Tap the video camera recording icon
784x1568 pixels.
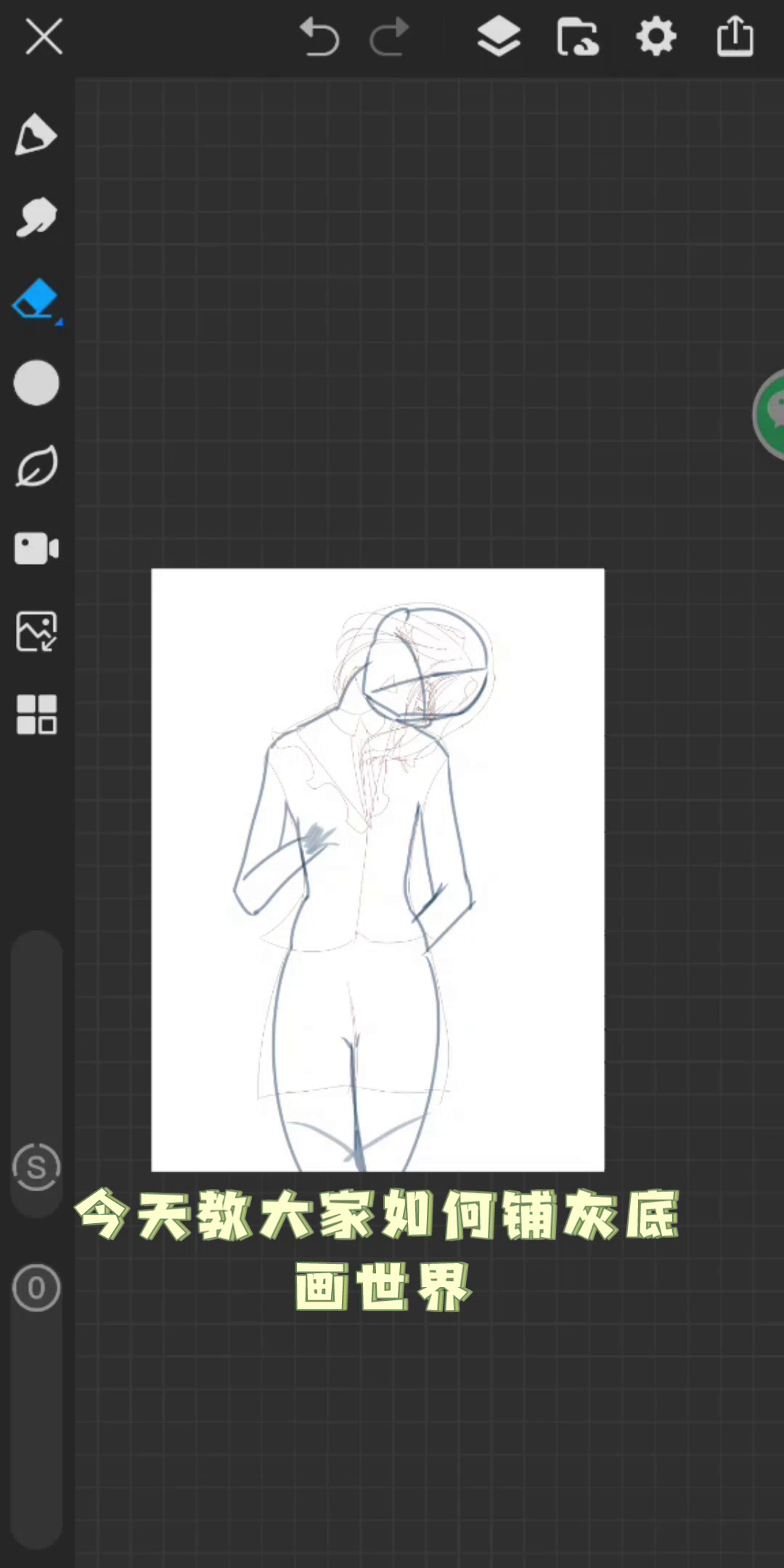click(36, 548)
